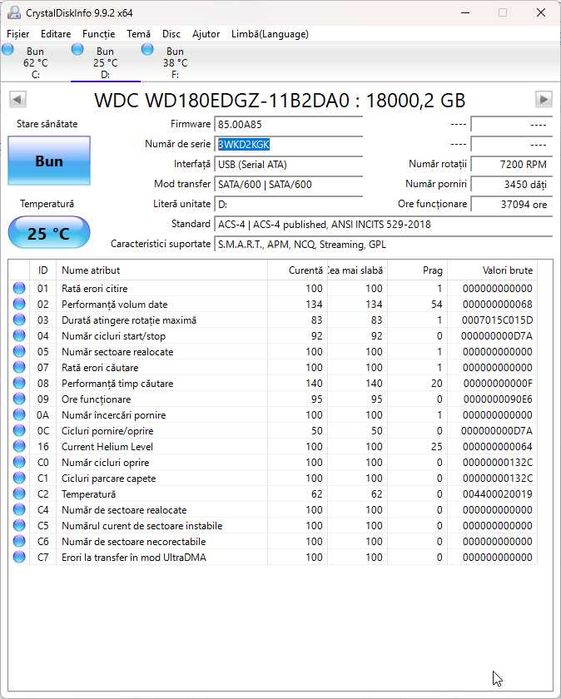Screen dimensions: 561x699
Task: Click status orb for 04 Număr cicluri start/stop
Action: coord(19,336)
